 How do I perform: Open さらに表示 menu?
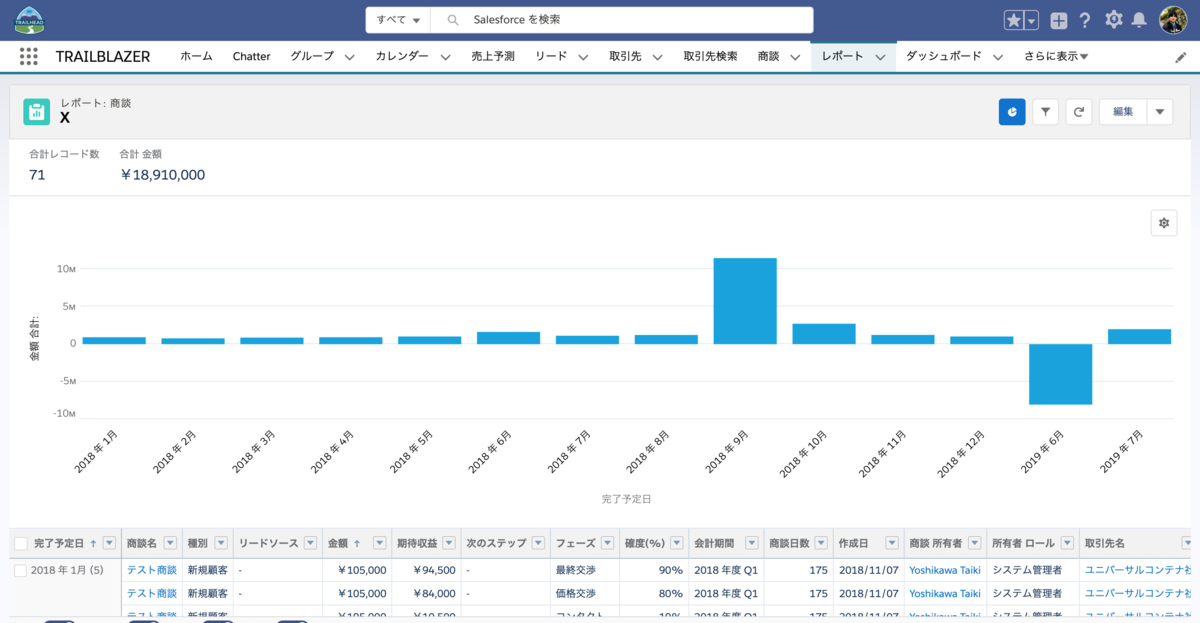coord(1056,57)
